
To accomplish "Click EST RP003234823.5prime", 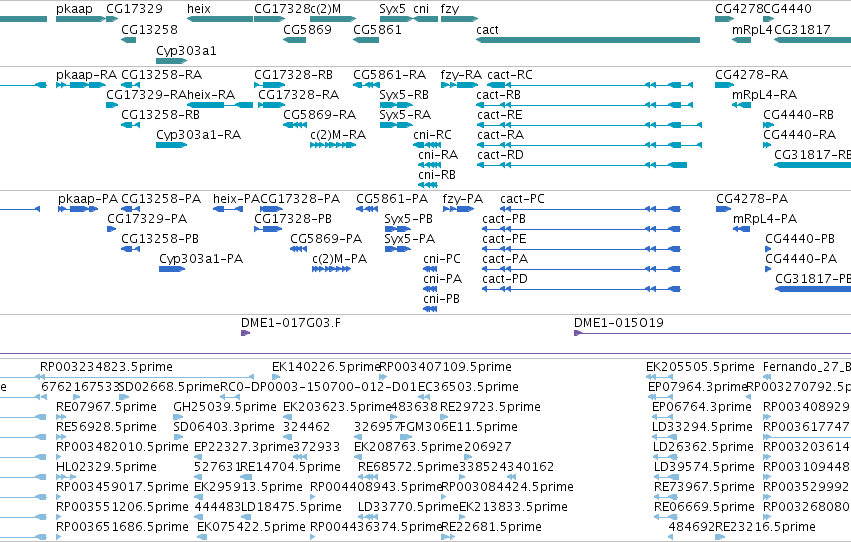I will [x=144, y=377].
